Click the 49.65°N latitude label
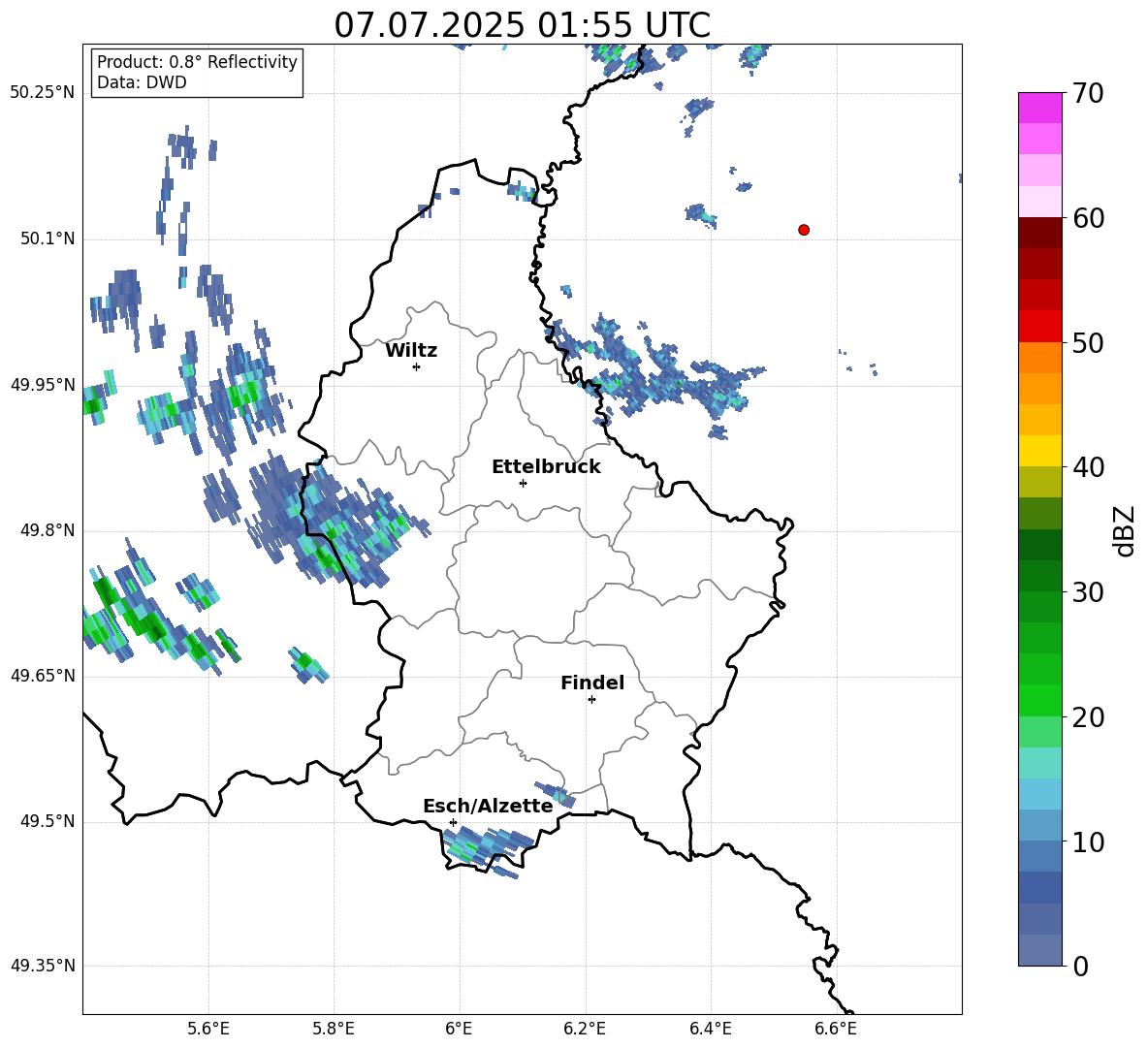1148x1048 pixels. click(x=43, y=676)
